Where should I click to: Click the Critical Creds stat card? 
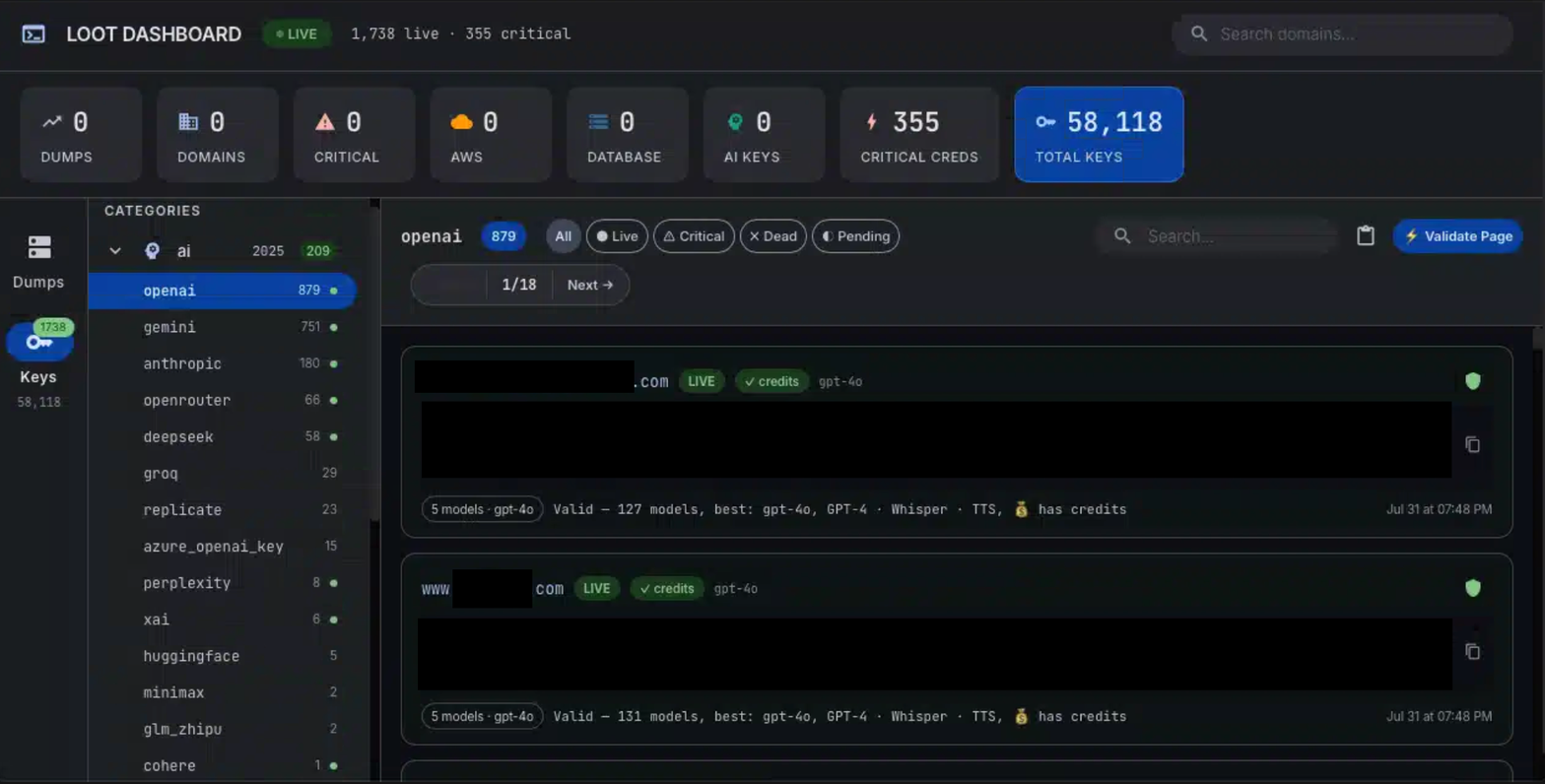919,134
